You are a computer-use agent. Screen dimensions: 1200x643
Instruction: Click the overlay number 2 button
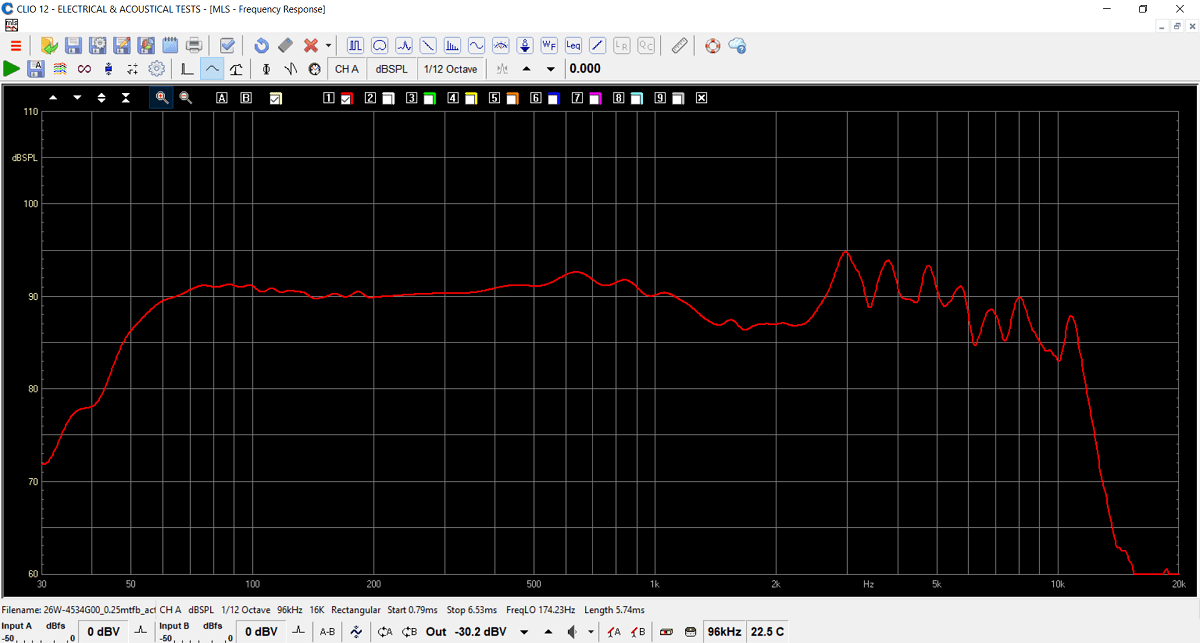pos(370,98)
